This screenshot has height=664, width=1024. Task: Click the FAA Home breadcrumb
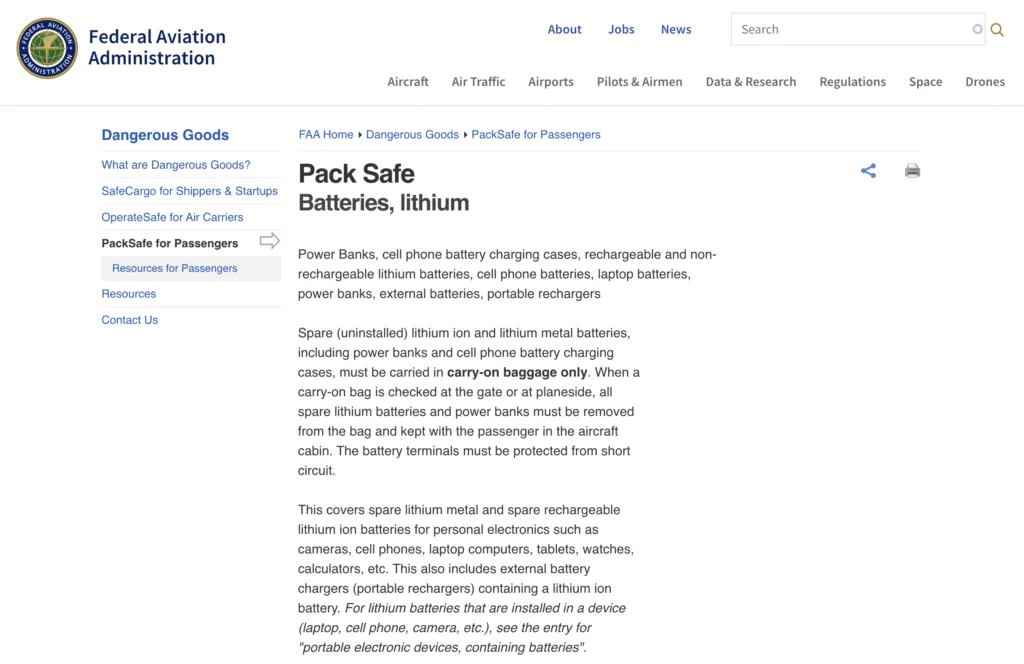326,134
